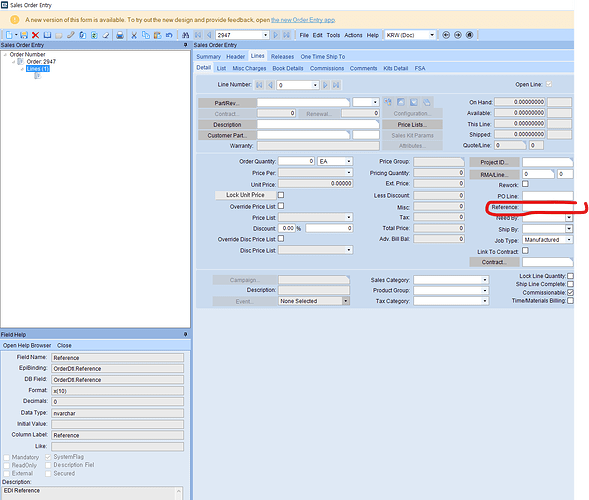The height and width of the screenshot is (500, 589).
Task: Toggle the Commissionable checkbox
Action: 570,293
